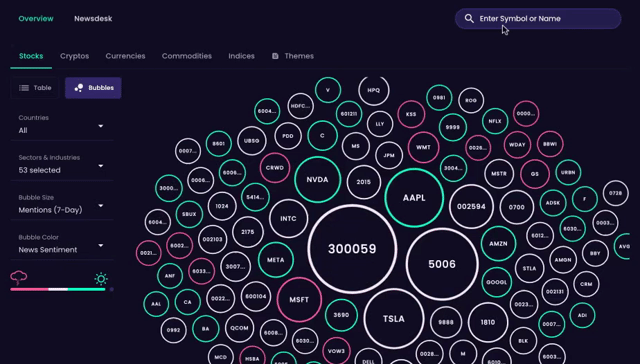Screen dimensions: 640x364
Task: Open the Overview page link
Action: click(x=36, y=19)
